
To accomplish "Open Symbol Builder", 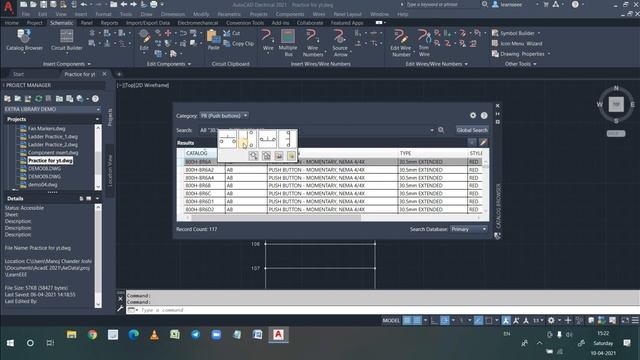I will [x=516, y=33].
